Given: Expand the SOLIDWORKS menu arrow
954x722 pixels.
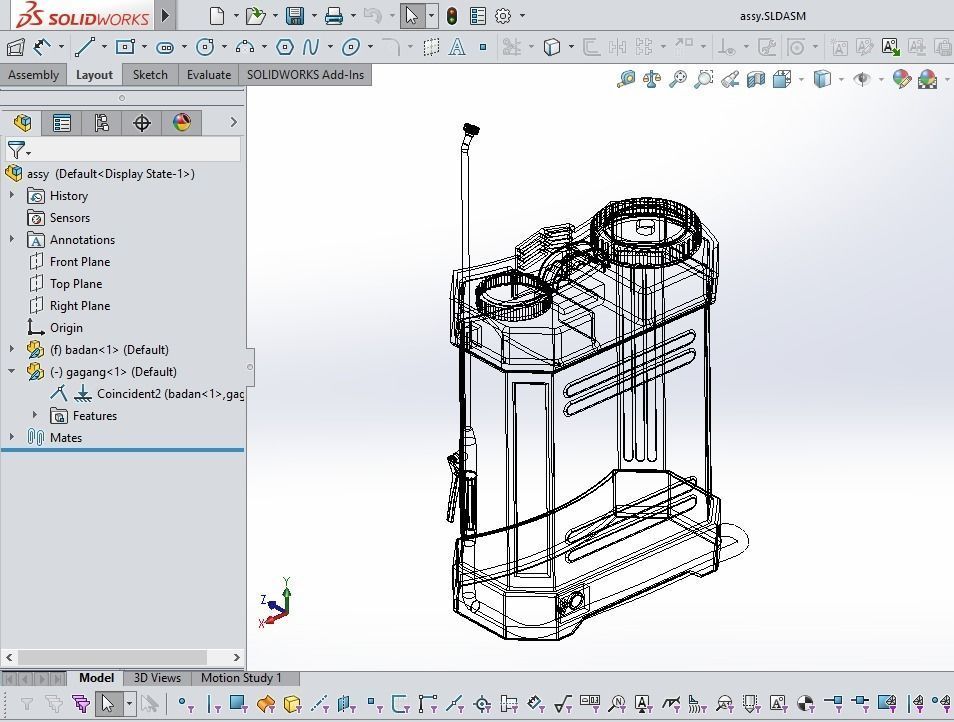Looking at the screenshot, I should click(165, 16).
